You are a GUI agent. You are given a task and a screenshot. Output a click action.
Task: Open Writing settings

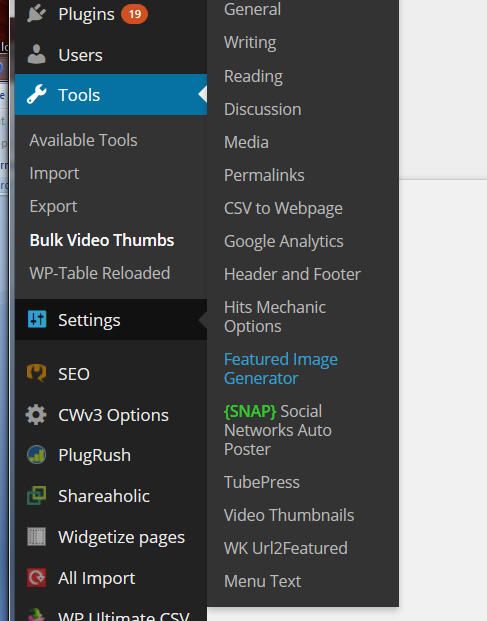click(x=250, y=42)
